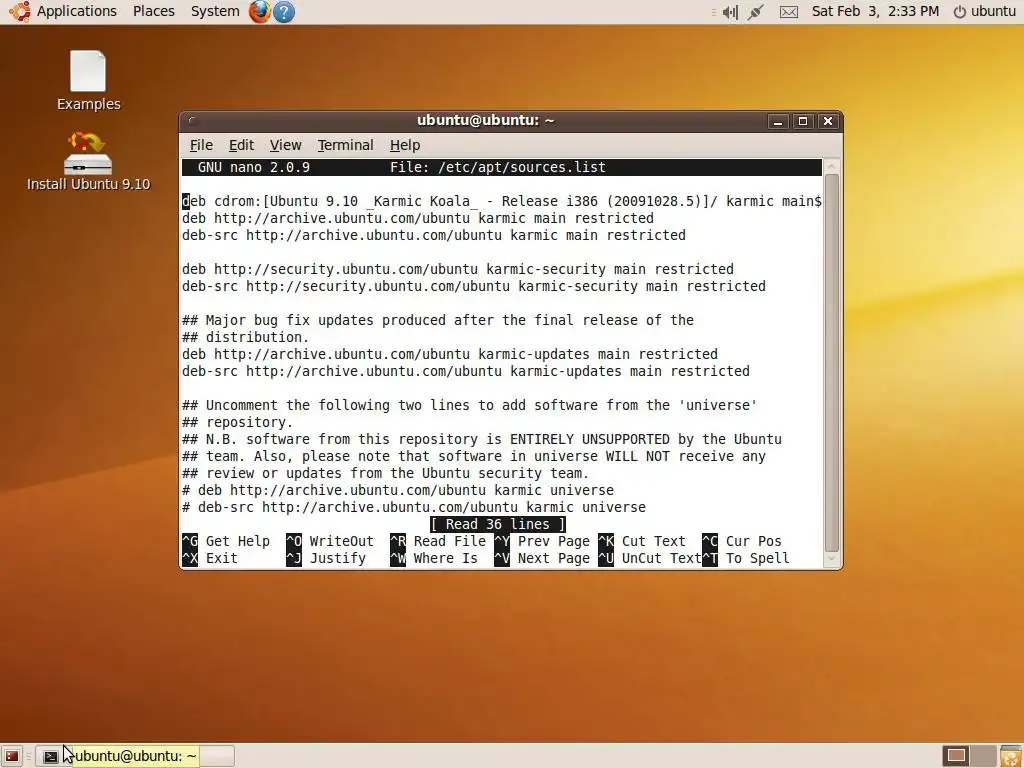1024x768 pixels.
Task: Launch Firefox from the top panel
Action: coord(259,11)
